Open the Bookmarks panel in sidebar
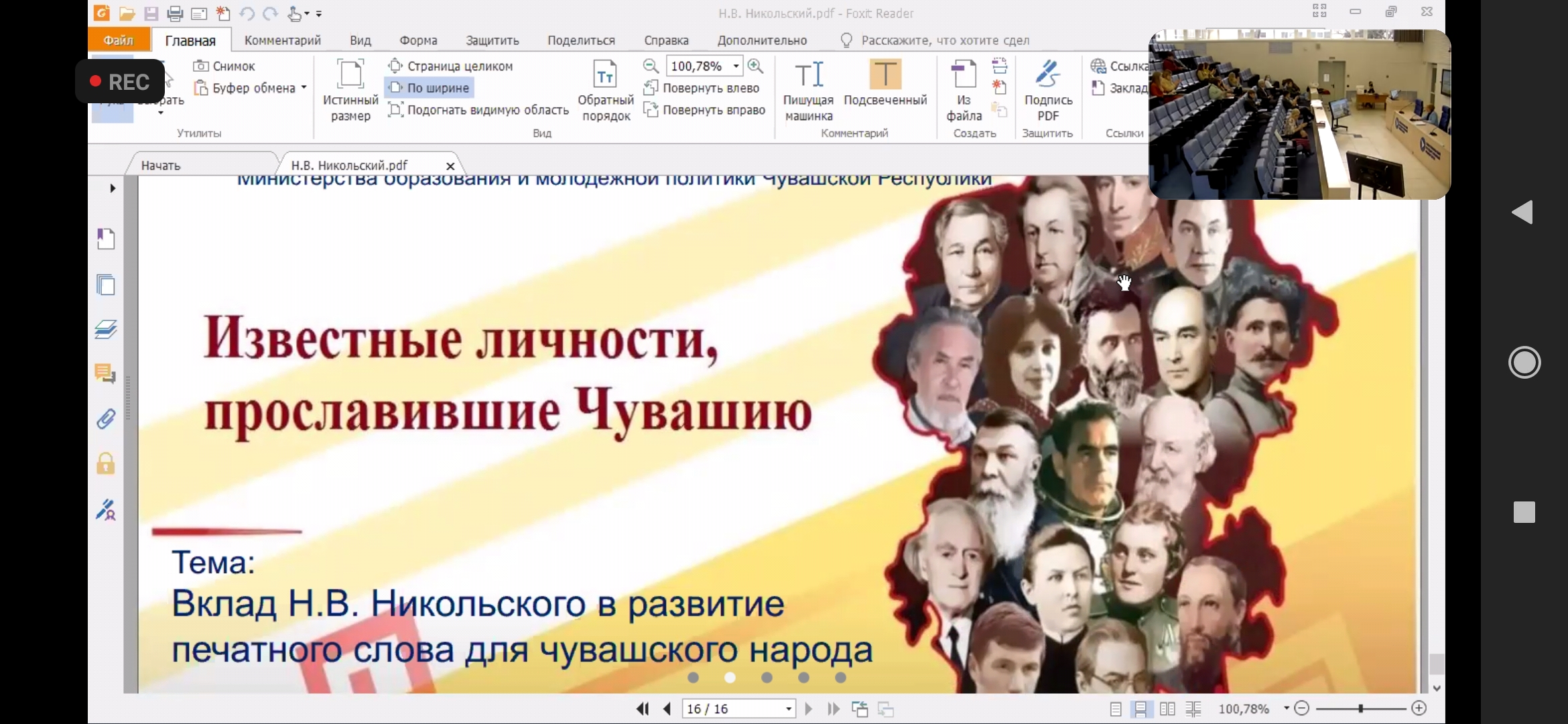This screenshot has height=724, width=1568. (106, 239)
